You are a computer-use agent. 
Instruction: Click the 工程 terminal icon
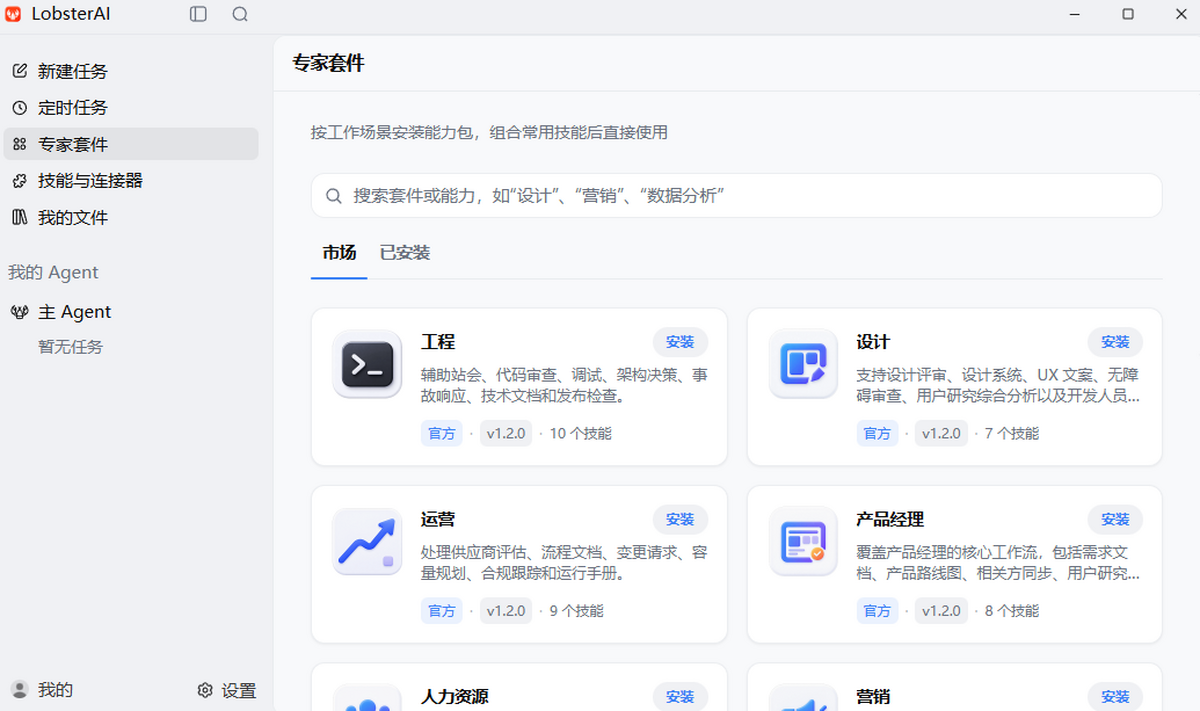[x=367, y=364]
